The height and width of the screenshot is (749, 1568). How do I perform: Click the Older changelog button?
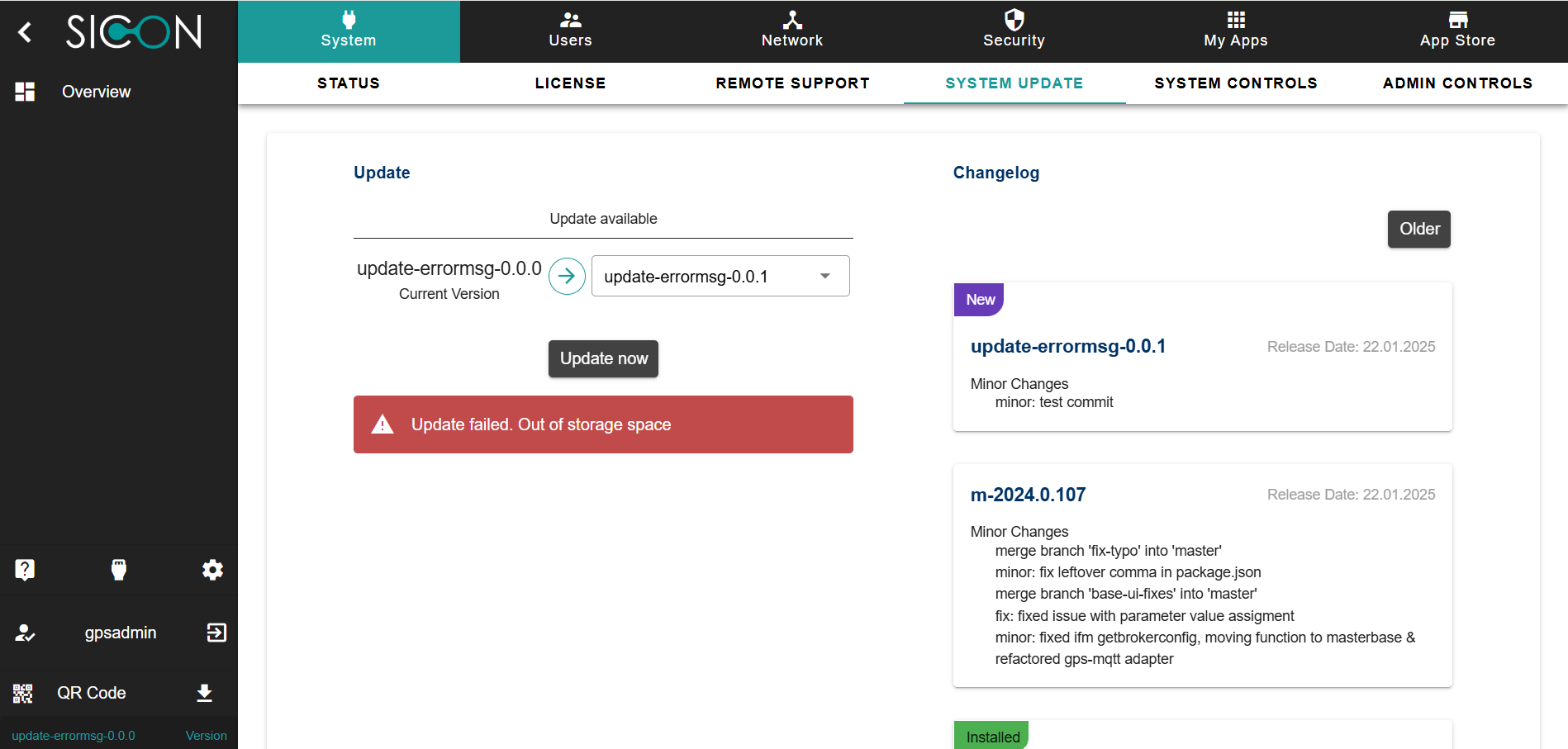(x=1418, y=229)
